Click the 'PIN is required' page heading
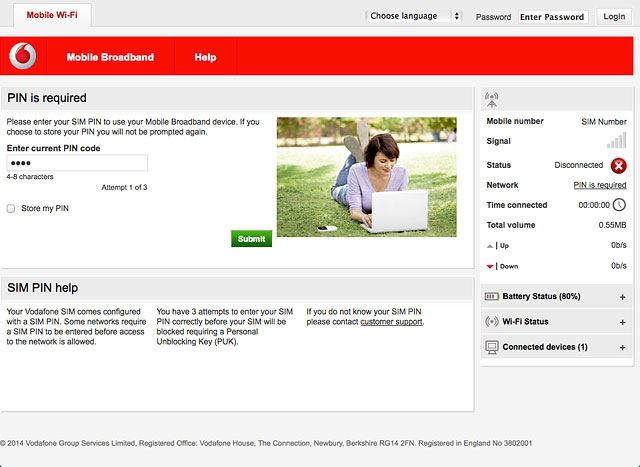 coord(47,98)
